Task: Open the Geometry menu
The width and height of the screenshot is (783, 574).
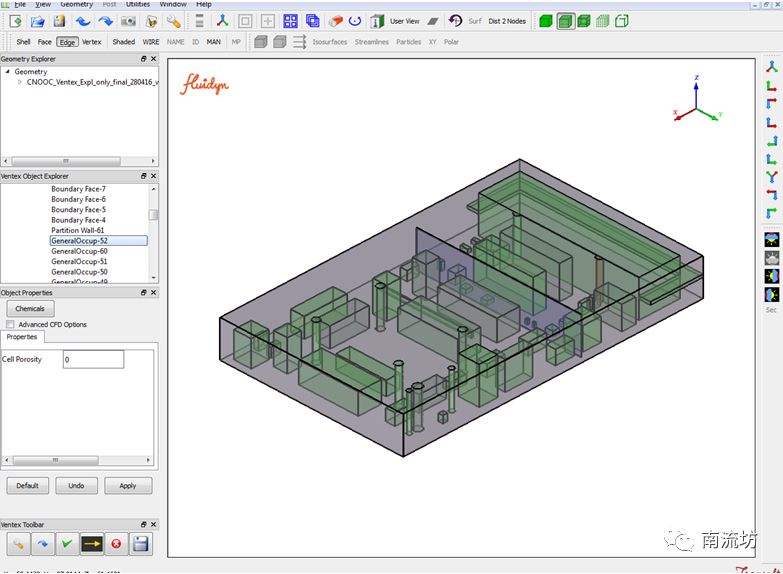Action: coord(76,4)
